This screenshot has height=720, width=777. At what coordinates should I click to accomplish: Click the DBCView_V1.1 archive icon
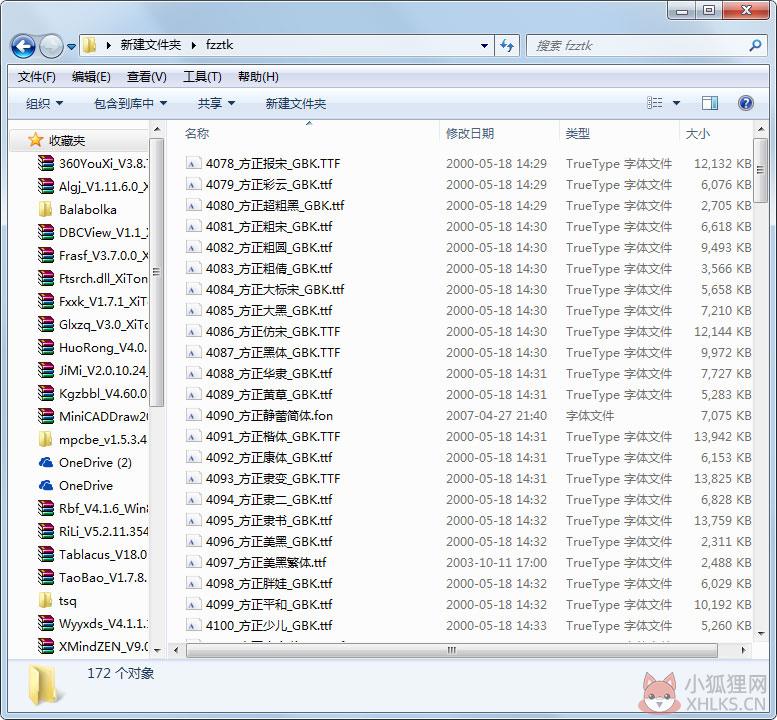(x=46, y=232)
